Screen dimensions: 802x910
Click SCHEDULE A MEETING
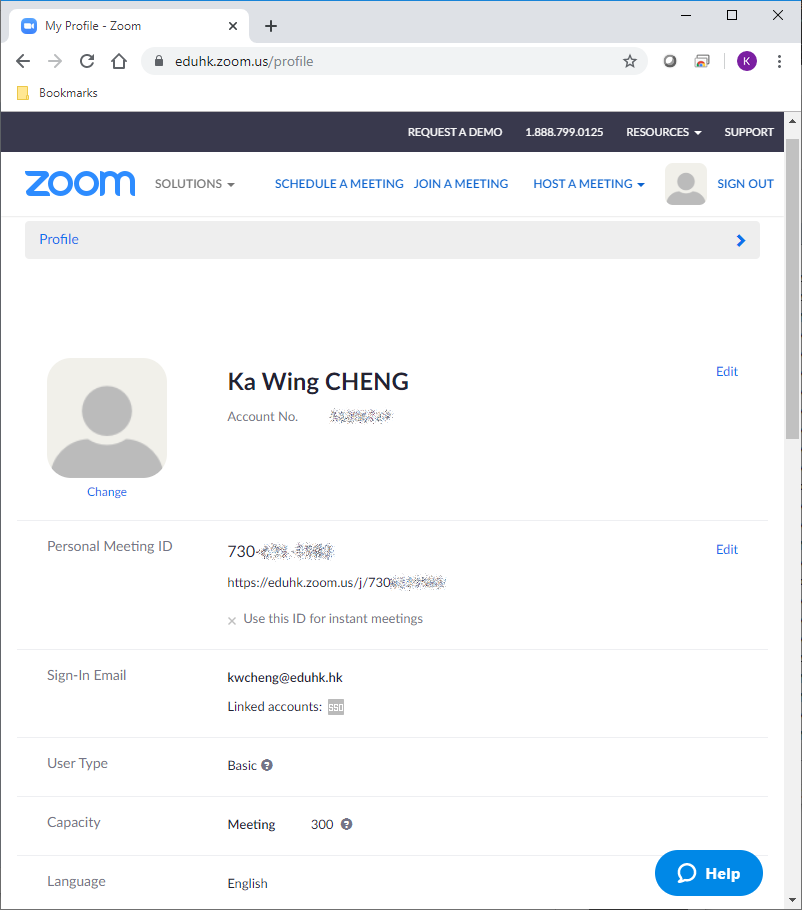pos(339,184)
